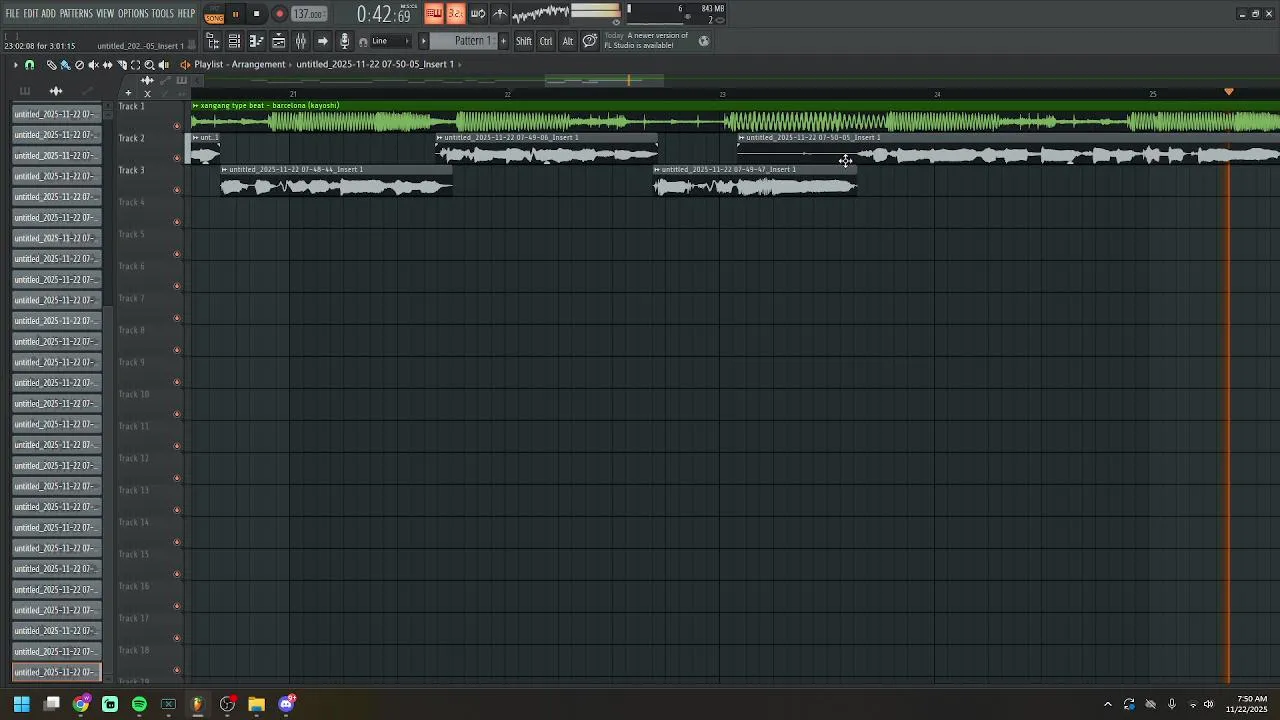Image resolution: width=1280 pixels, height=720 pixels.
Task: Open Google Chrome from the taskbar
Action: coord(81,704)
